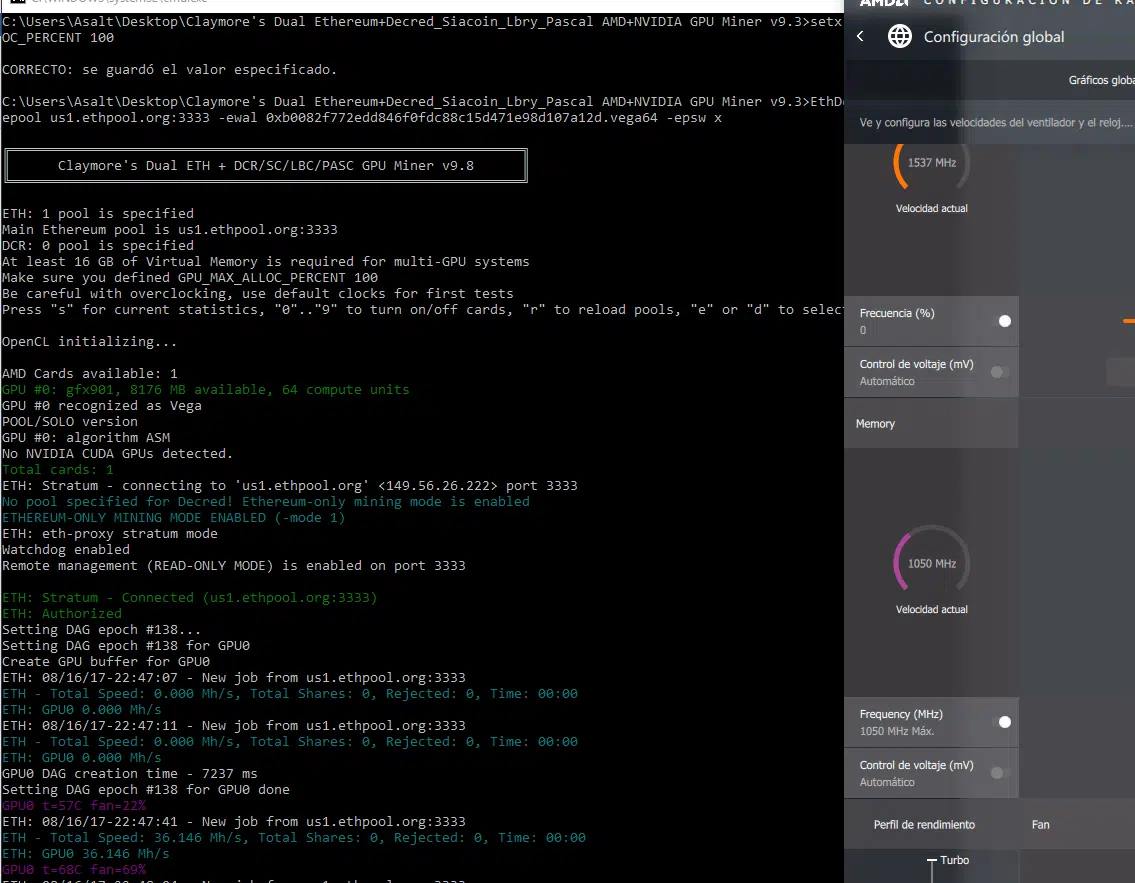The width and height of the screenshot is (1135, 883).
Task: Click the 1050 MHz speed gauge
Action: [x=932, y=564]
